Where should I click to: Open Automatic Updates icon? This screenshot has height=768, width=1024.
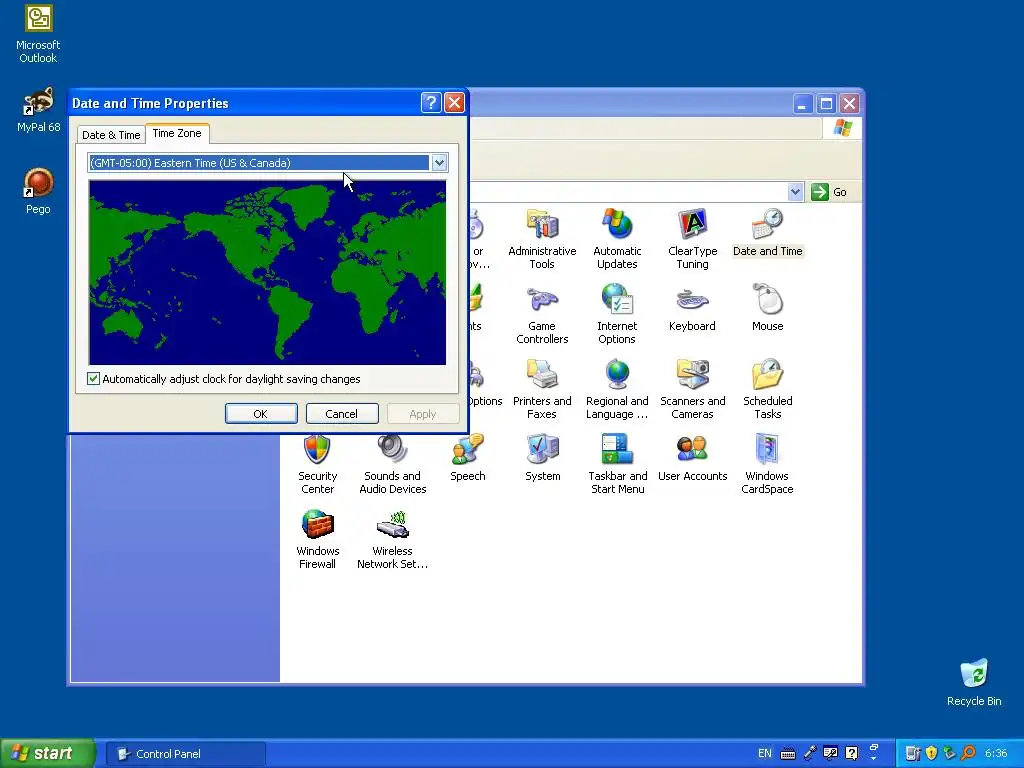coord(617,239)
